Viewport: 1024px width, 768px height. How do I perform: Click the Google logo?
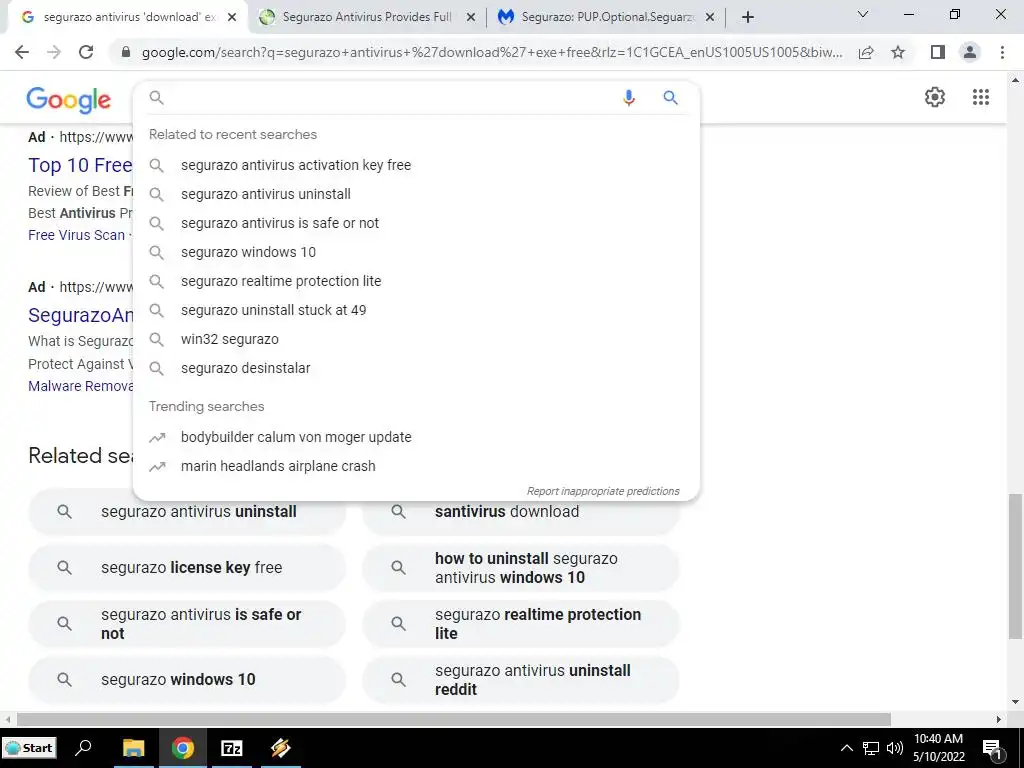tap(69, 101)
